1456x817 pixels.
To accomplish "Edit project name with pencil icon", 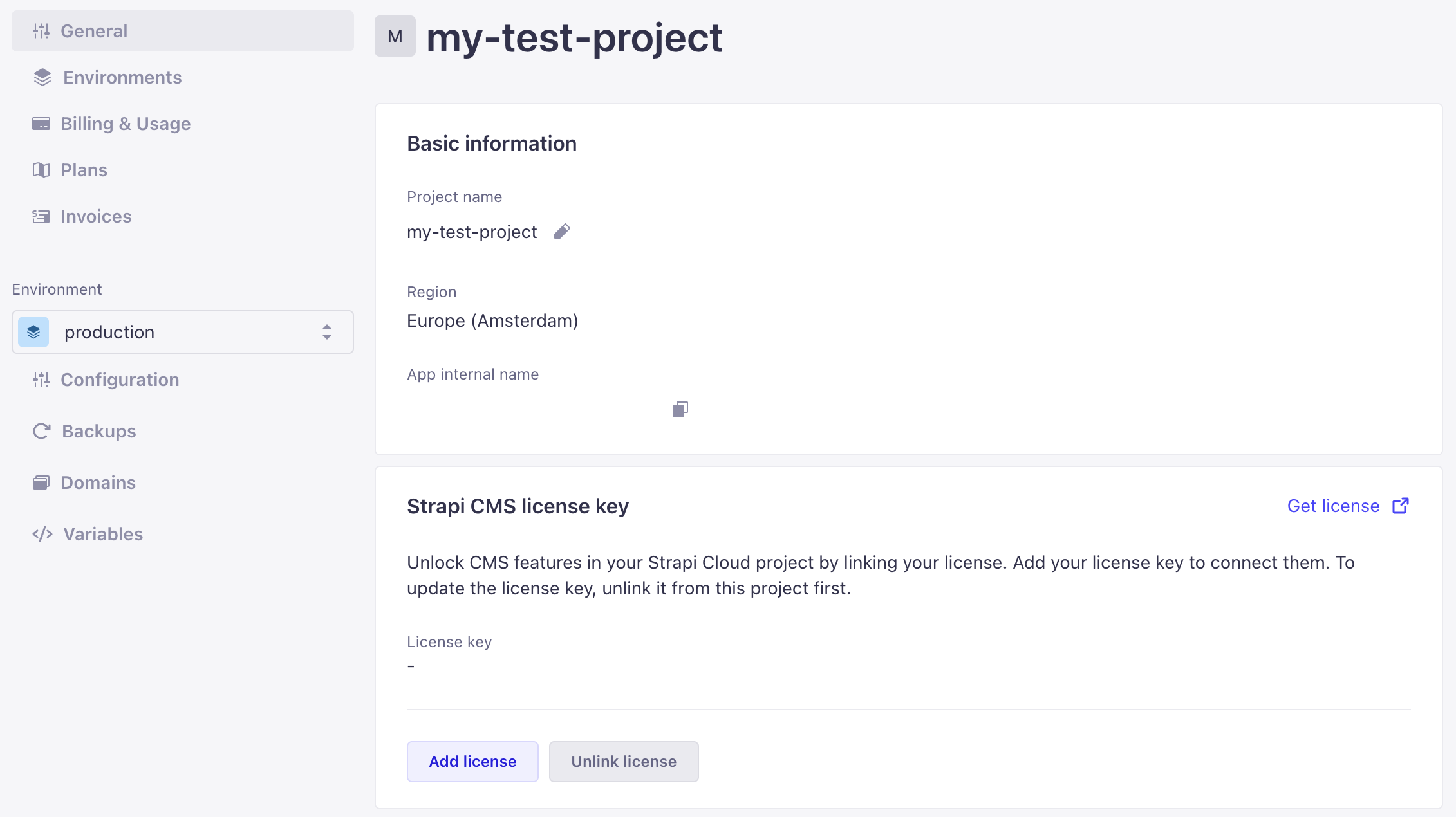I will (562, 232).
